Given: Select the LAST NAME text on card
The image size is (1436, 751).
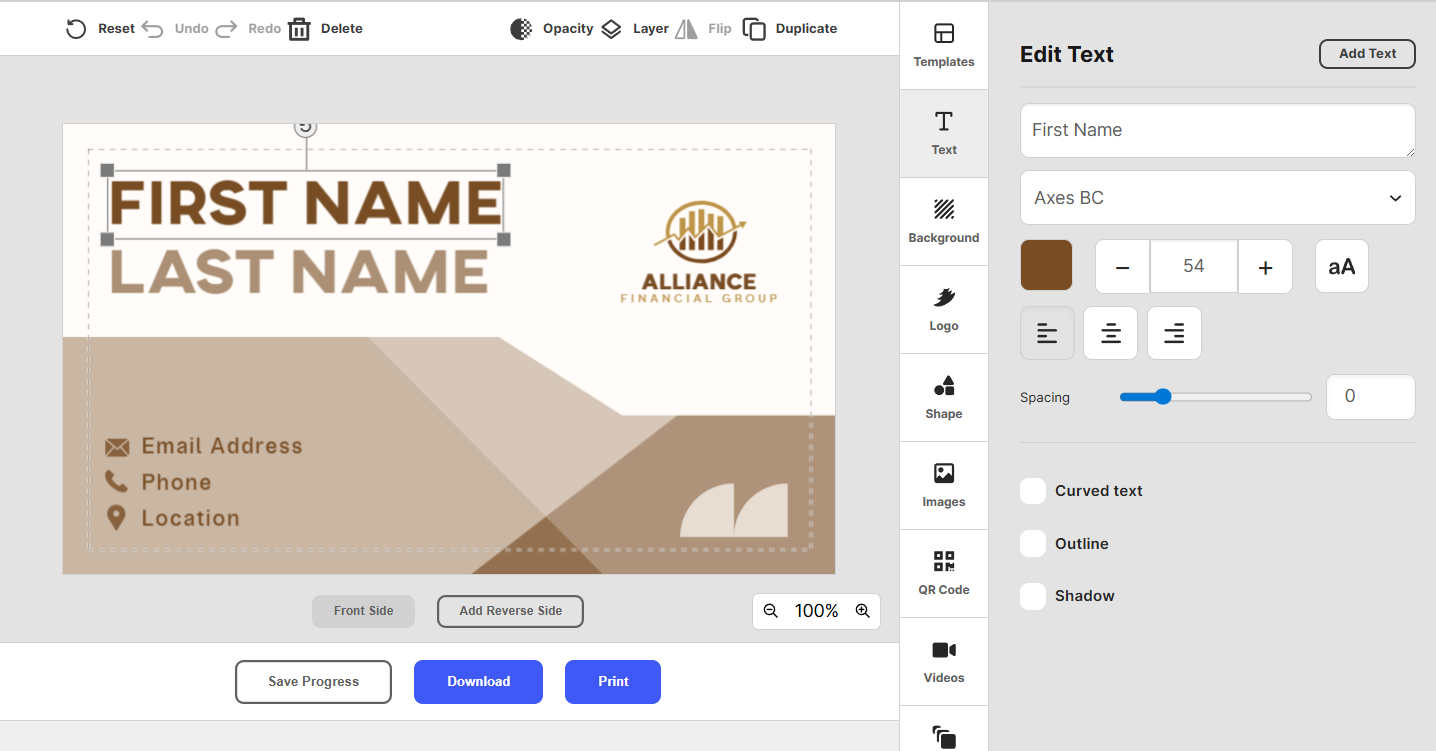Looking at the screenshot, I should coord(298,272).
